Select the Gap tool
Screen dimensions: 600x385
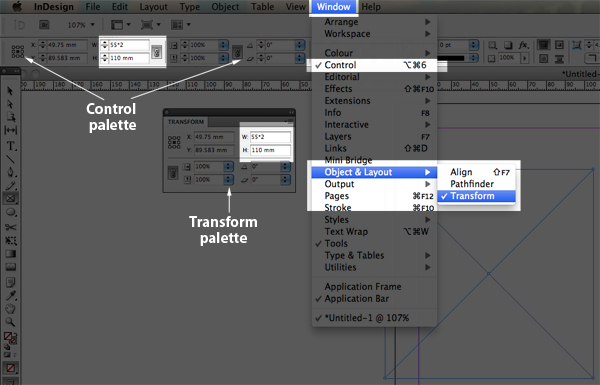click(x=10, y=130)
